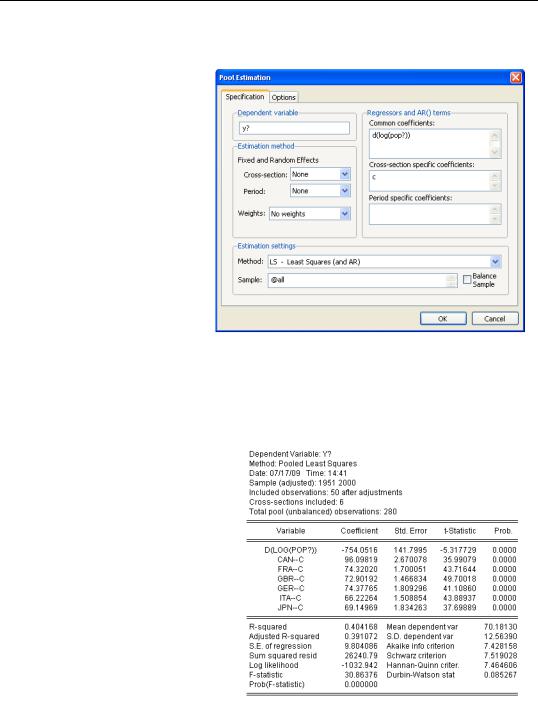
Task: Click the JPN--C variable row
Action: click(x=382, y=608)
